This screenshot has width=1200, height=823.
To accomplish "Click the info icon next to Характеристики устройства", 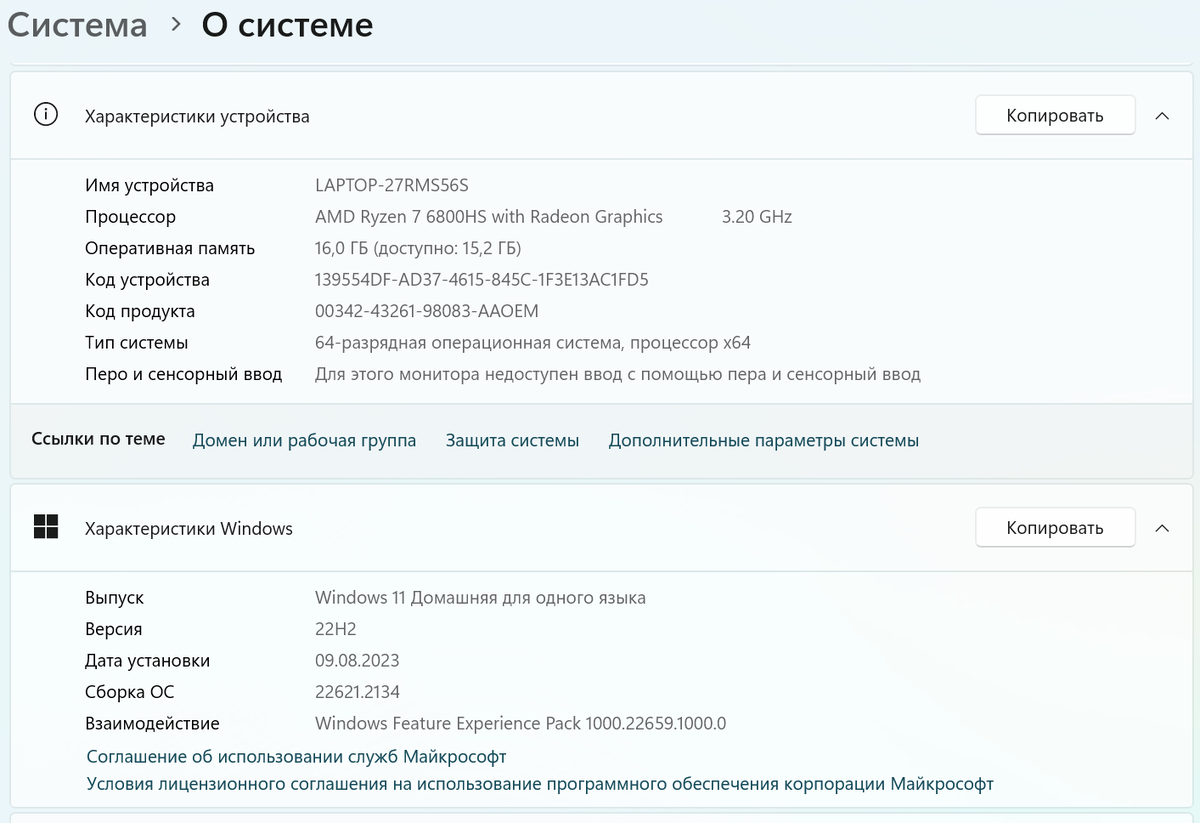I will [47, 115].
